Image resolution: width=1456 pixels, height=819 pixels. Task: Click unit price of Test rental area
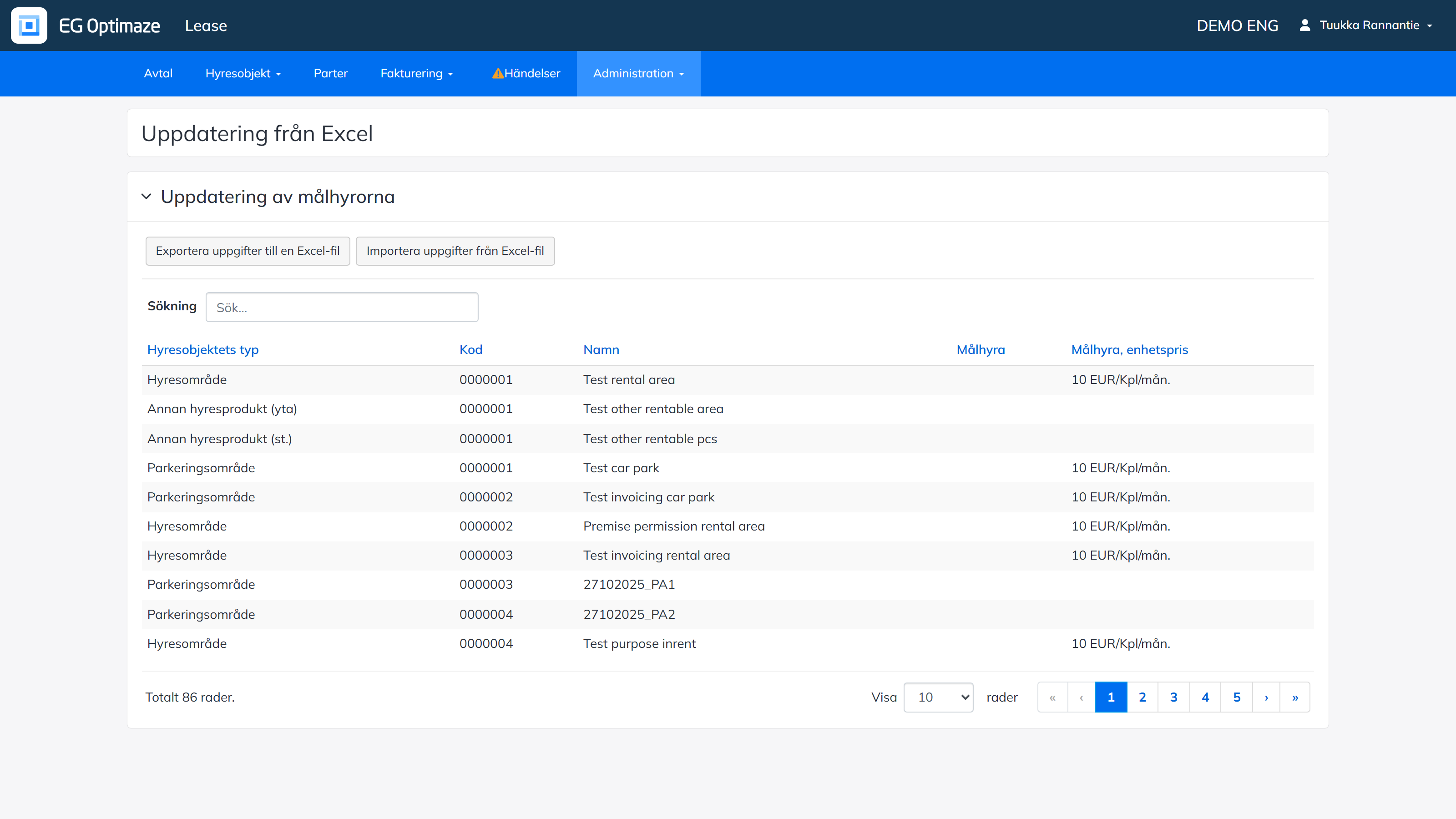click(1121, 380)
